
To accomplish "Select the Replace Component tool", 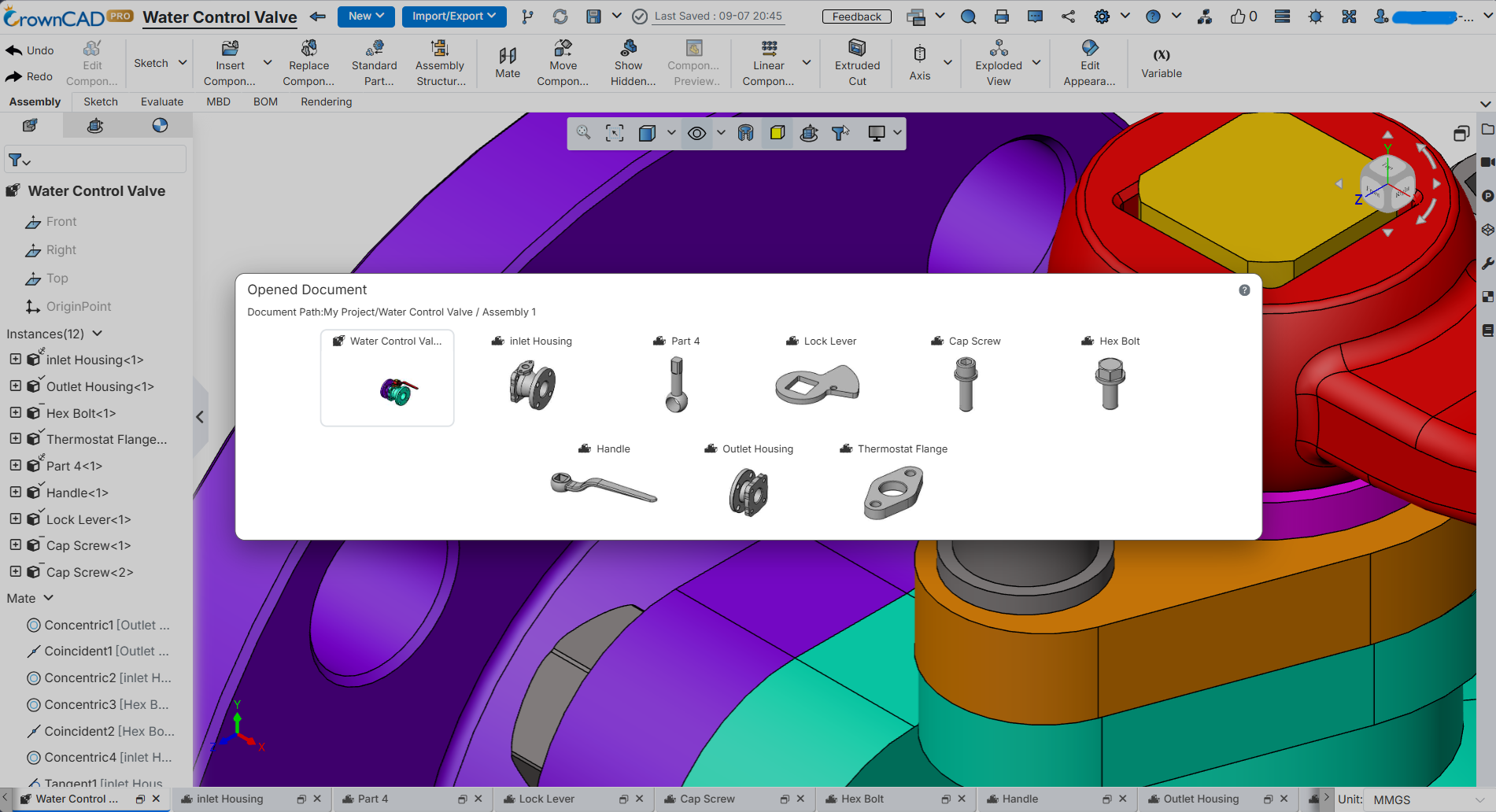I will 308,64.
